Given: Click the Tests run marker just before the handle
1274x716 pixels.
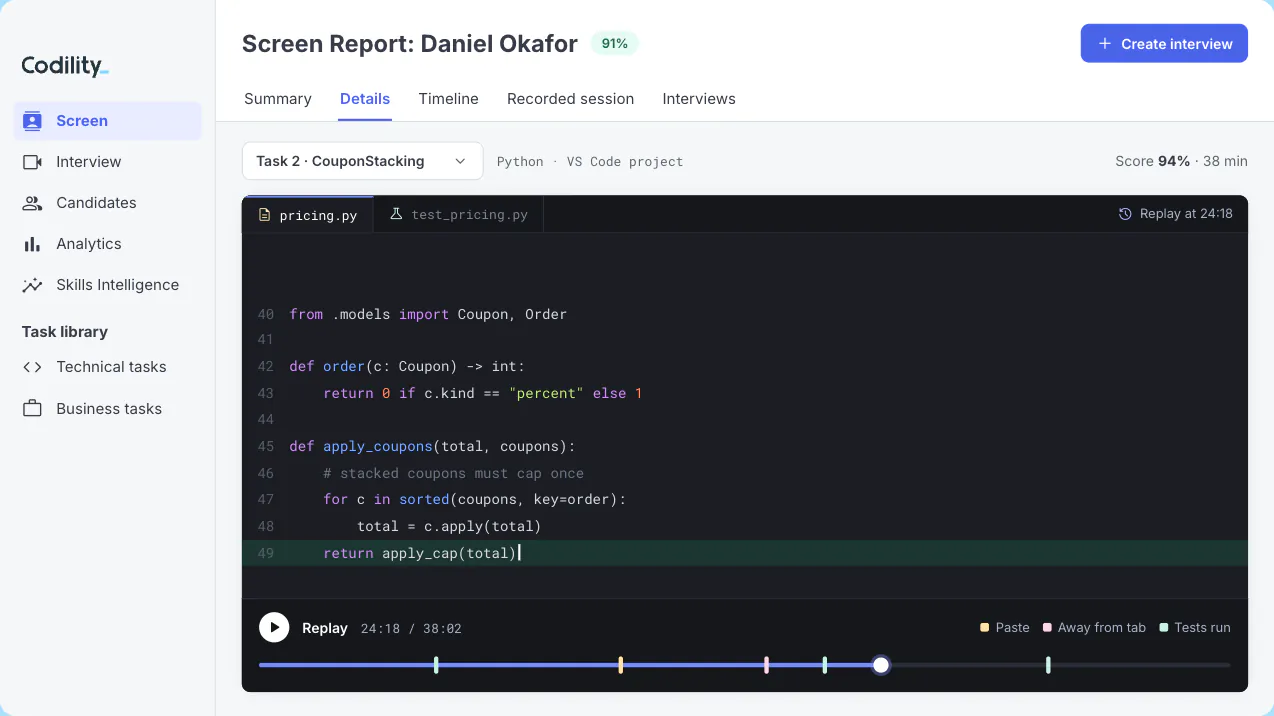Looking at the screenshot, I should pos(825,665).
